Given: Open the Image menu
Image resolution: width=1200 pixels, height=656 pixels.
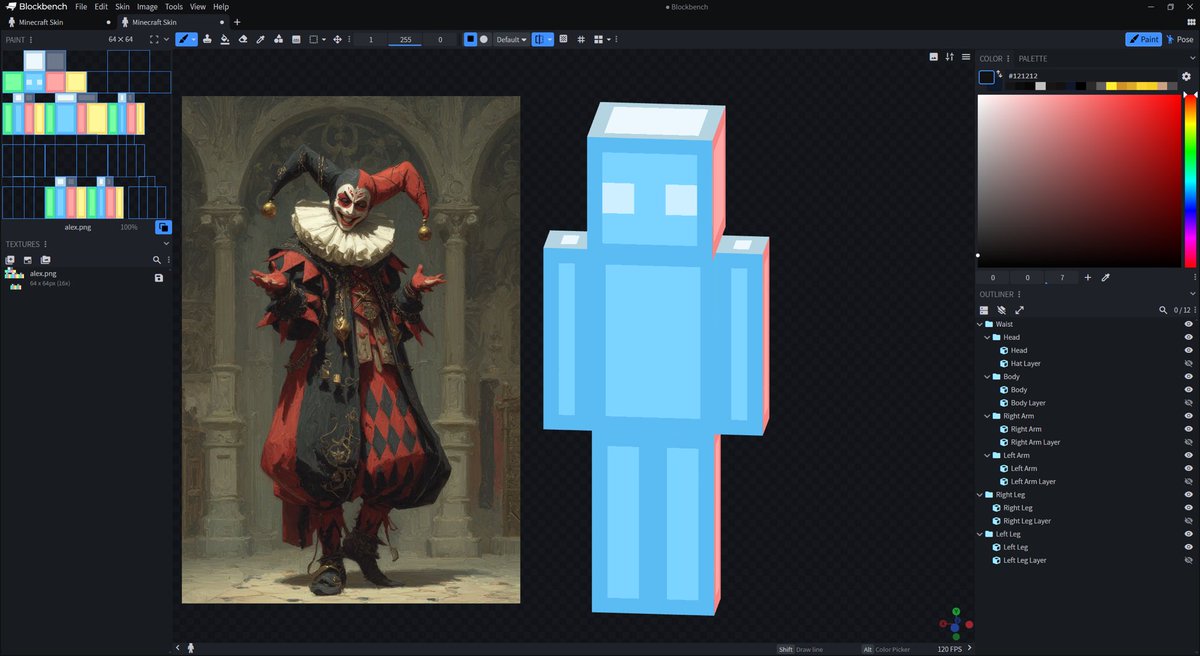Looking at the screenshot, I should [x=147, y=6].
